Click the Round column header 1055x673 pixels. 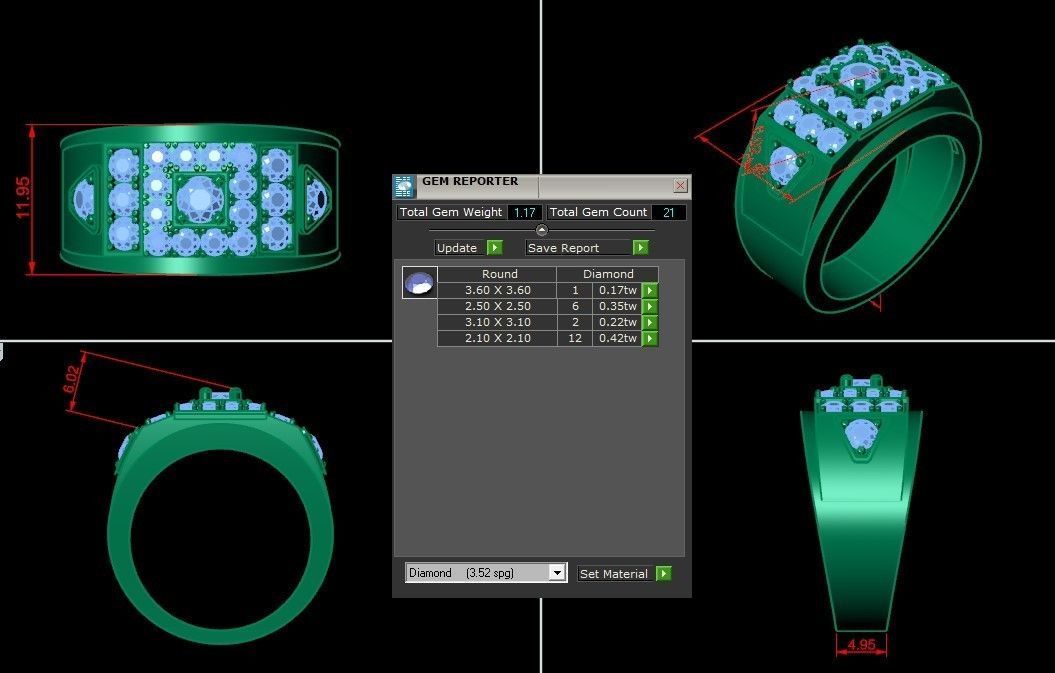[497, 274]
